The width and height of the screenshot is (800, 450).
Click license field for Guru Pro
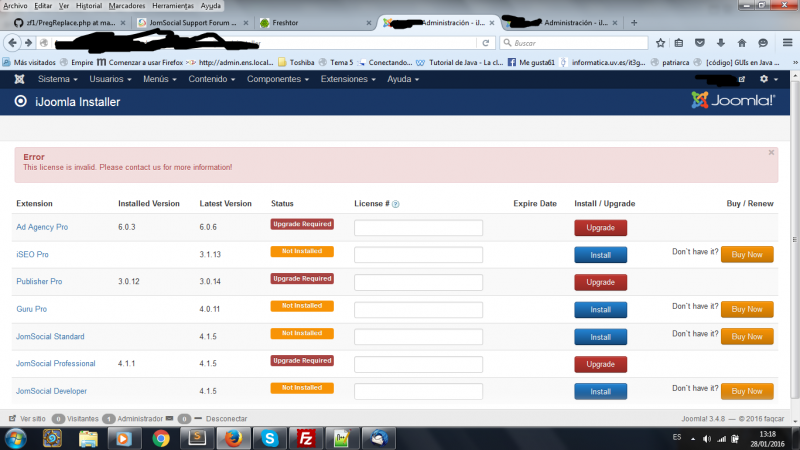point(418,310)
